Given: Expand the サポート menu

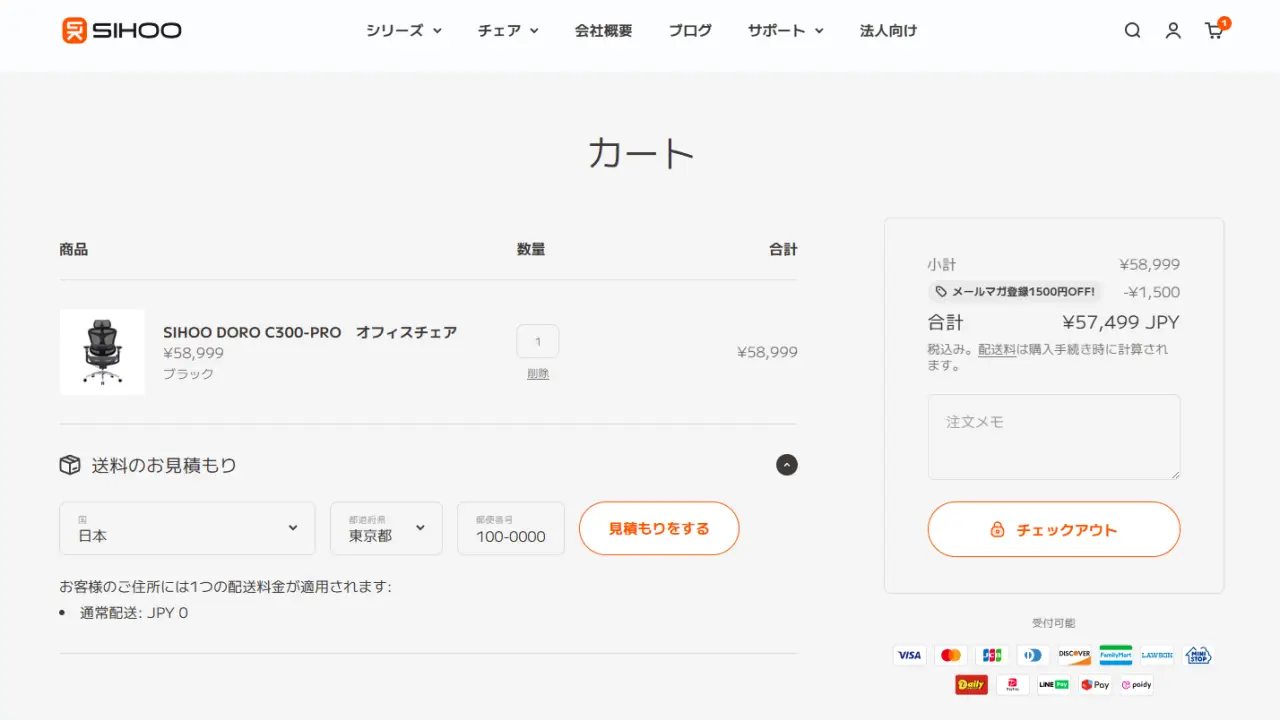Looking at the screenshot, I should pyautogui.click(x=786, y=30).
